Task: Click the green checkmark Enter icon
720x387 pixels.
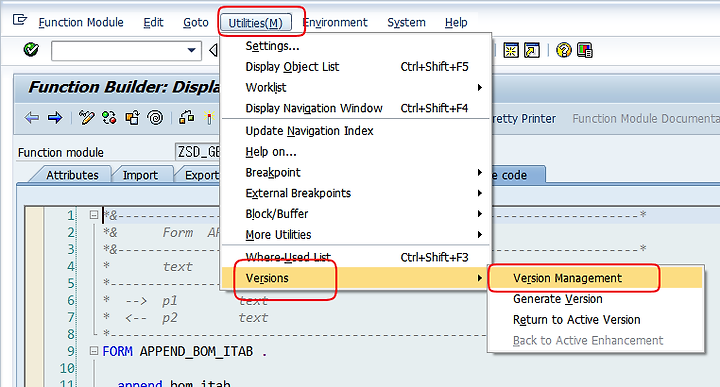Action: [31, 50]
